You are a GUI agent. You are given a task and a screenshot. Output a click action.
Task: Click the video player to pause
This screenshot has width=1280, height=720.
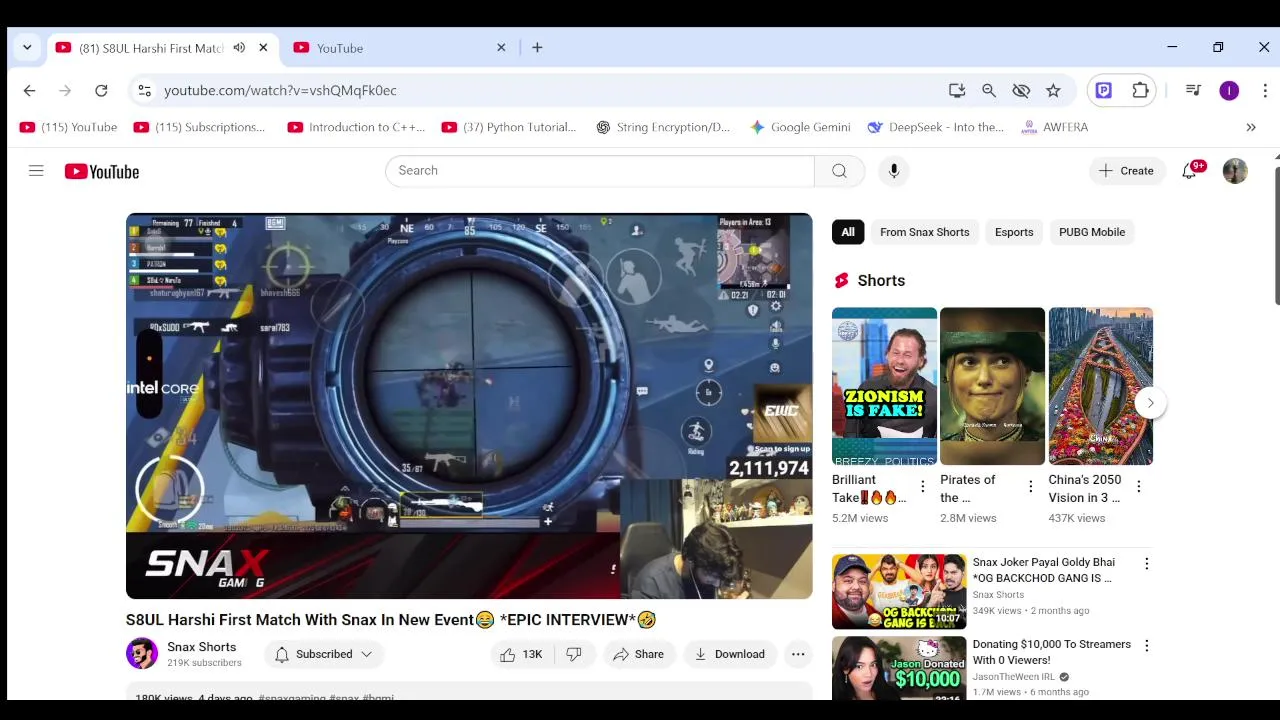coord(469,406)
